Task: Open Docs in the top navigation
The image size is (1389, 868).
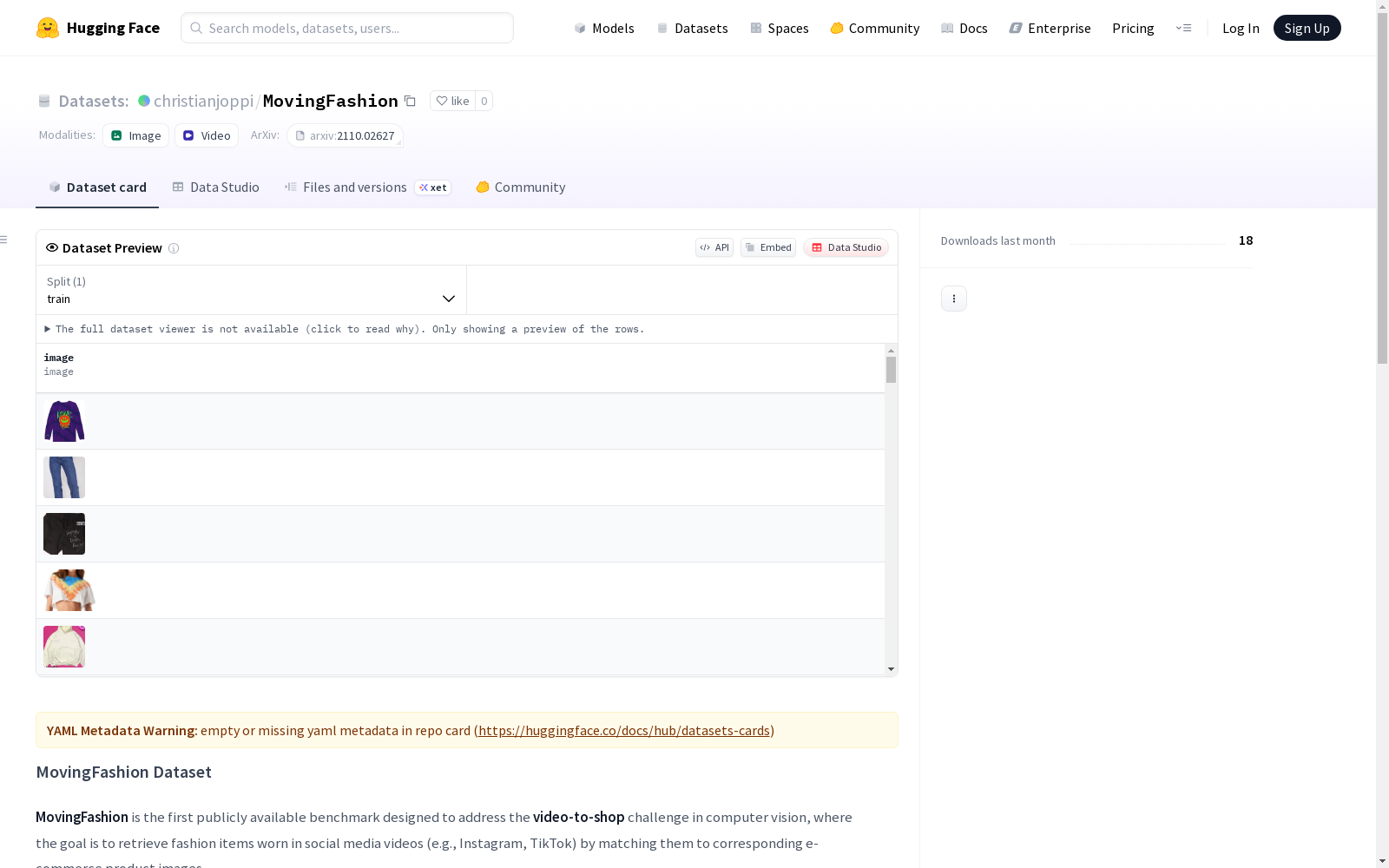Action: (x=964, y=28)
